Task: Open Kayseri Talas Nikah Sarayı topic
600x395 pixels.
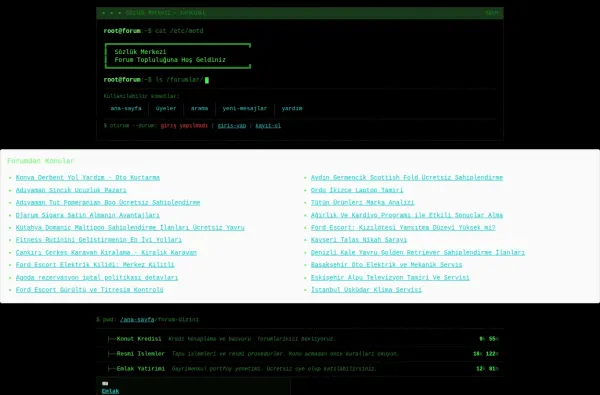Action: pyautogui.click(x=359, y=240)
